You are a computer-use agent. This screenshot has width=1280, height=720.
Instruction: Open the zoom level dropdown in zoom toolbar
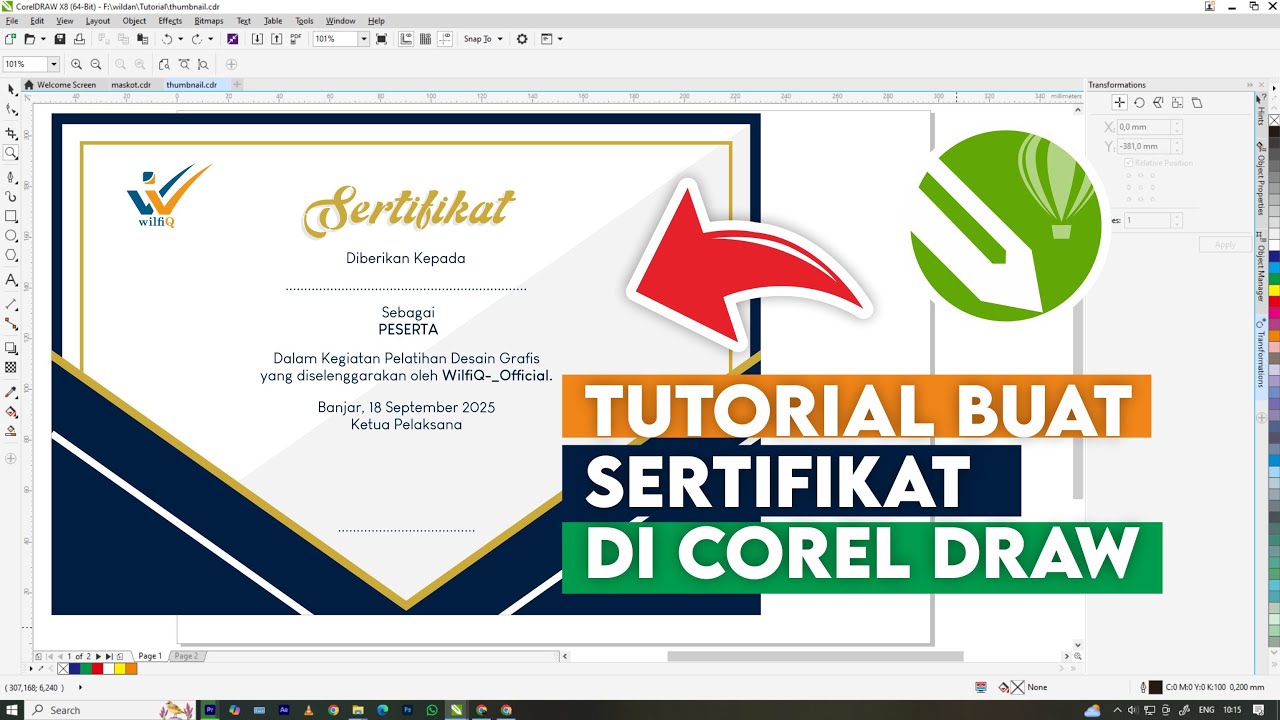(54, 64)
